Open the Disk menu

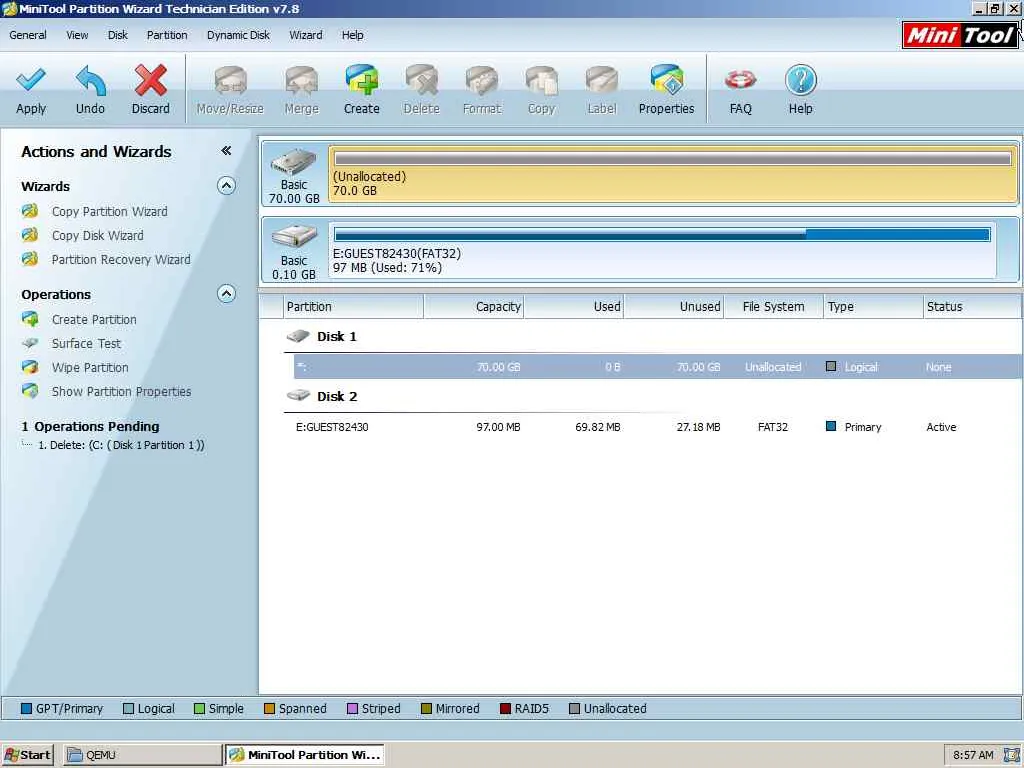(x=118, y=35)
